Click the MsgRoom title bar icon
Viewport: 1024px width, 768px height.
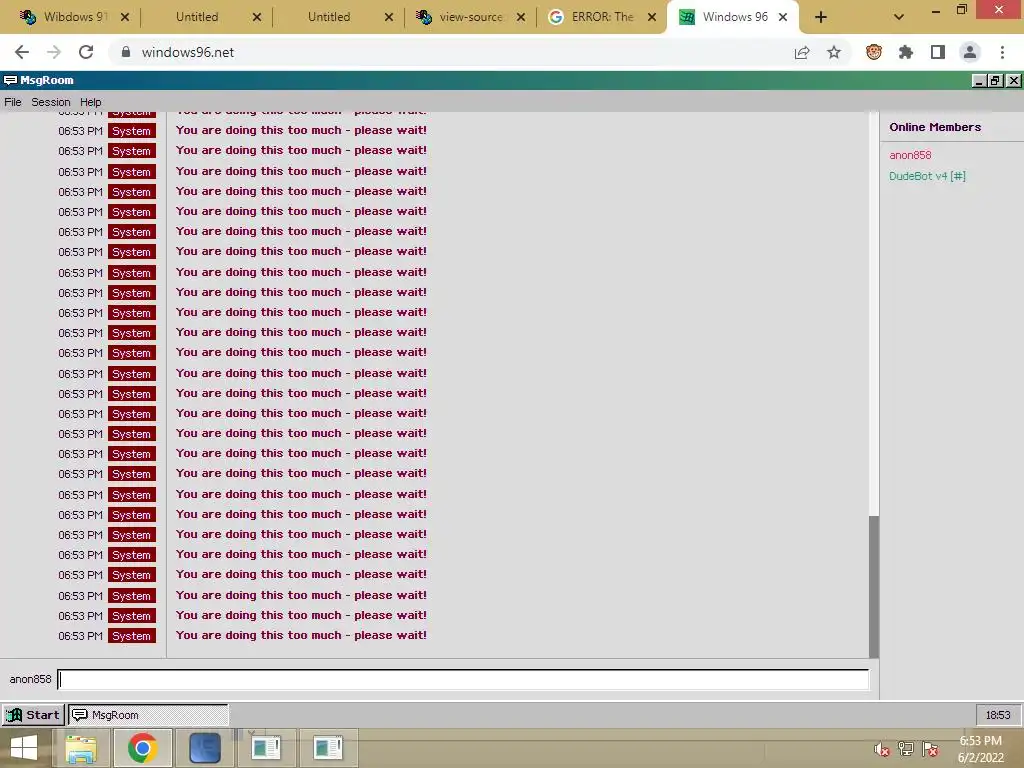click(x=10, y=80)
